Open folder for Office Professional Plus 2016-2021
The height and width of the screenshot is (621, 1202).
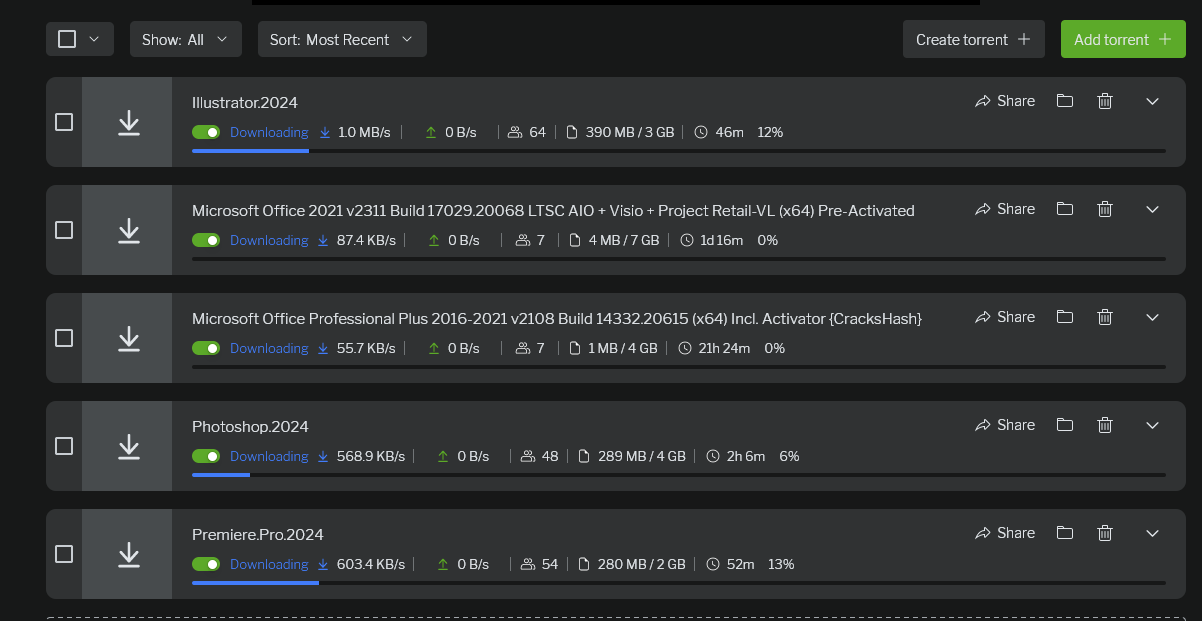(1065, 316)
